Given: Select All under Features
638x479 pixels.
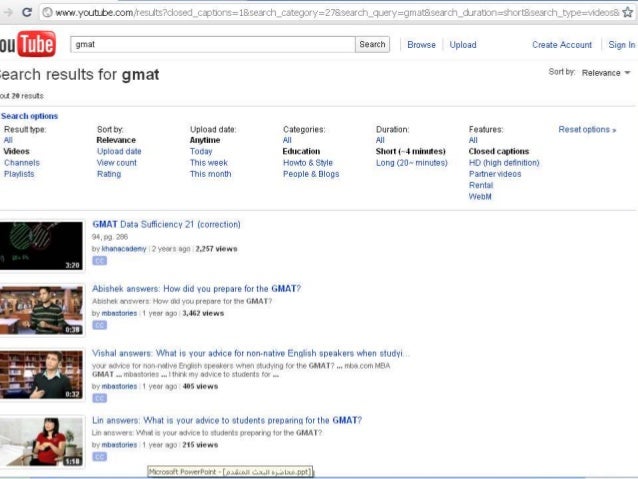Looking at the screenshot, I should point(473,140).
